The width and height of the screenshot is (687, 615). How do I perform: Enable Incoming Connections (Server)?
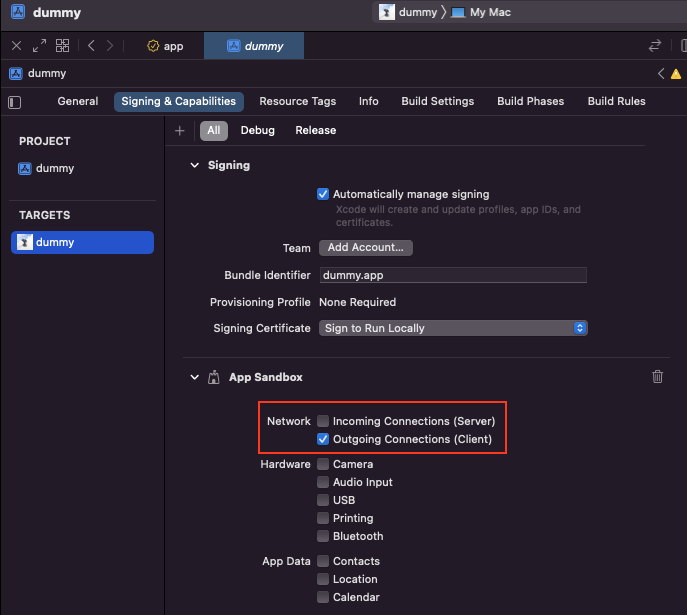(323, 421)
